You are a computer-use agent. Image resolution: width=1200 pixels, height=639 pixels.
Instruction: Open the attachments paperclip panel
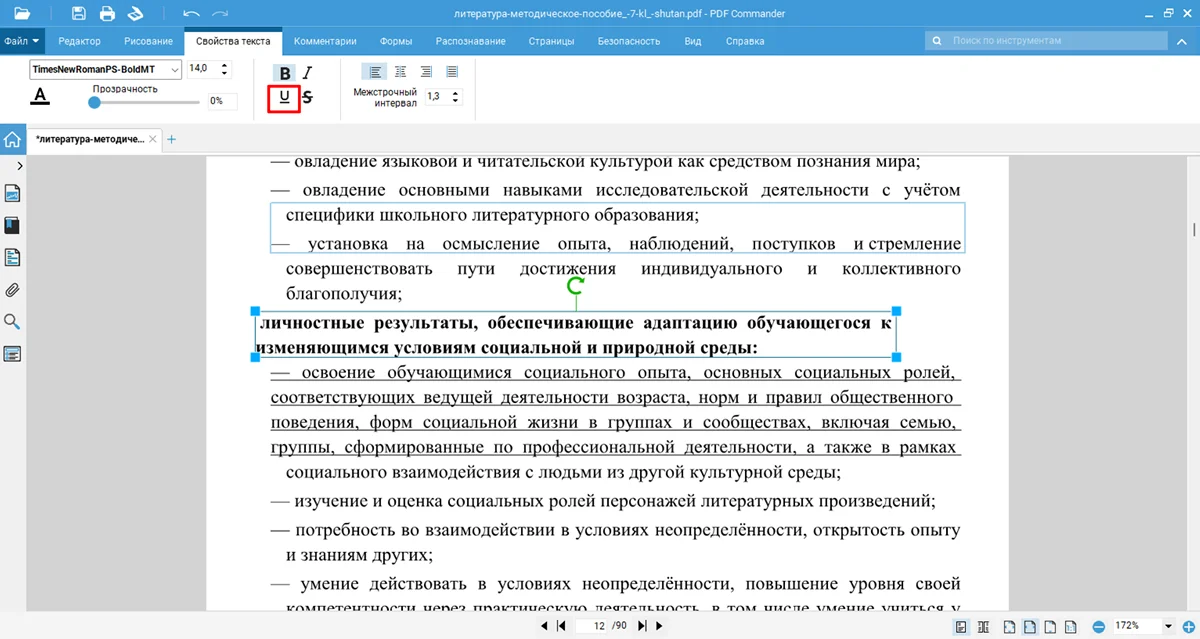tap(13, 290)
